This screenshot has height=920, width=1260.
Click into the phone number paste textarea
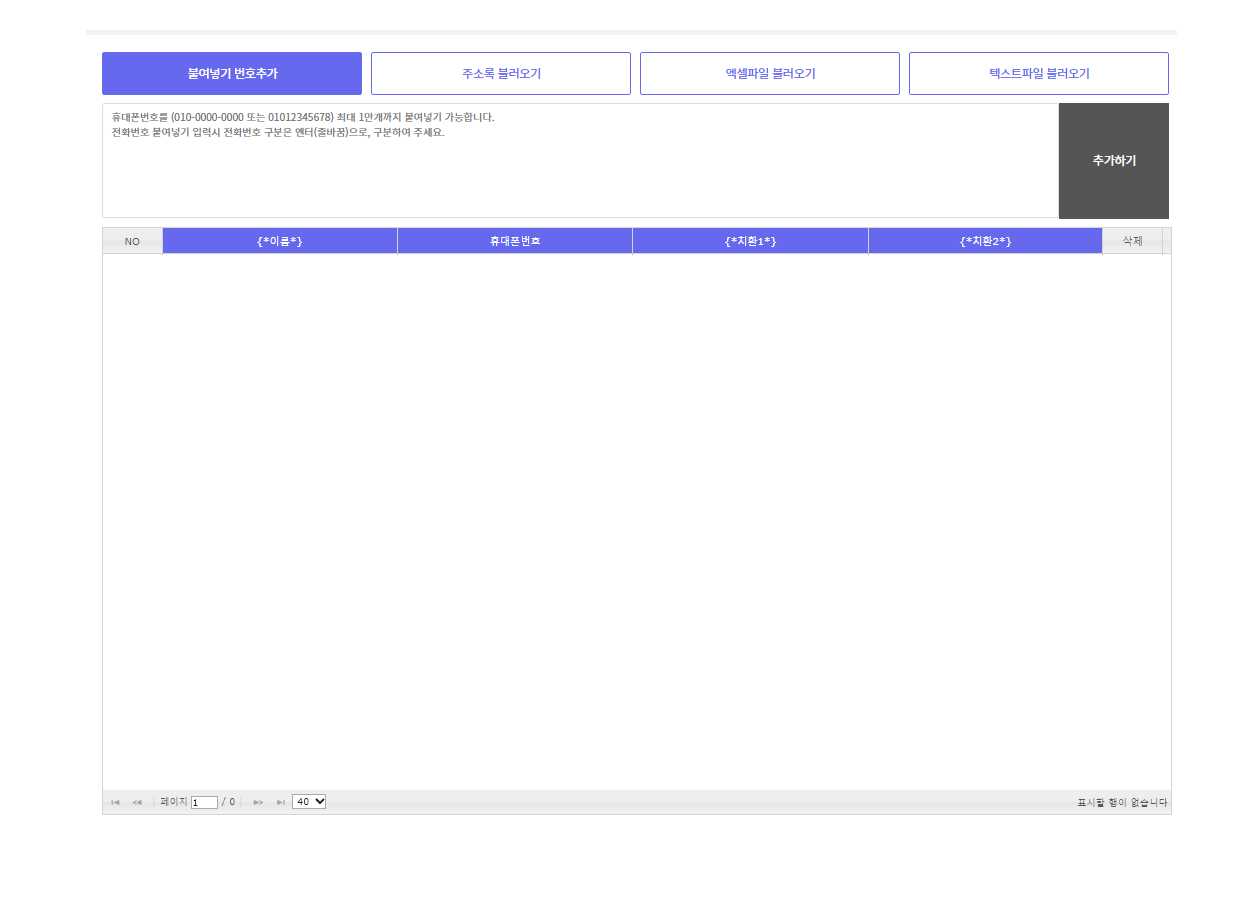pos(580,170)
